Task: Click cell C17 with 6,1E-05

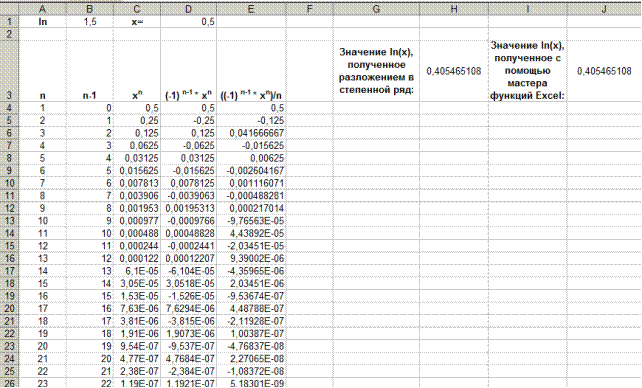Action: 136,271
